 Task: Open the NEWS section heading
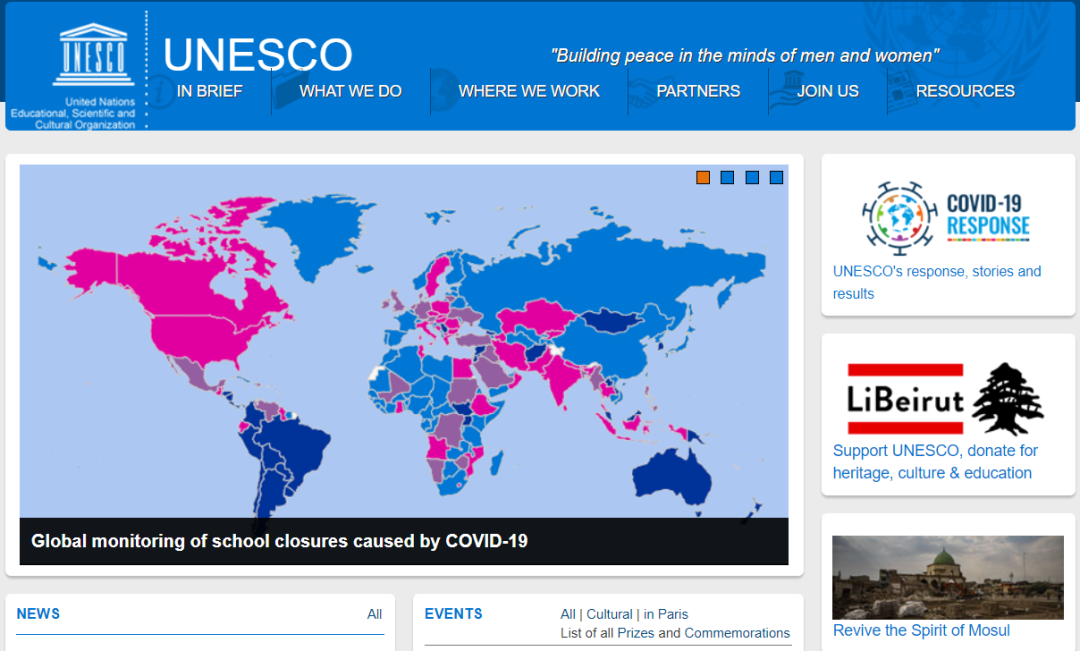coord(38,614)
